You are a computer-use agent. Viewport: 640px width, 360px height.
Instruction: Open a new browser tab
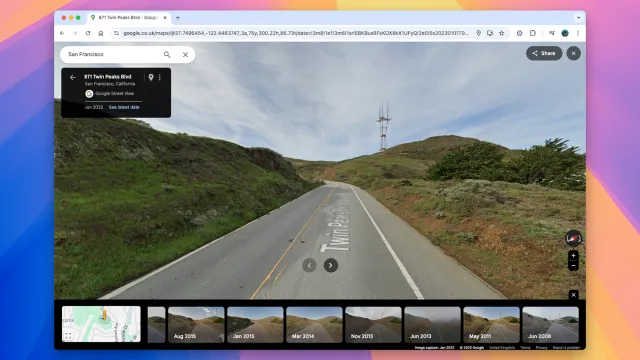(178, 18)
